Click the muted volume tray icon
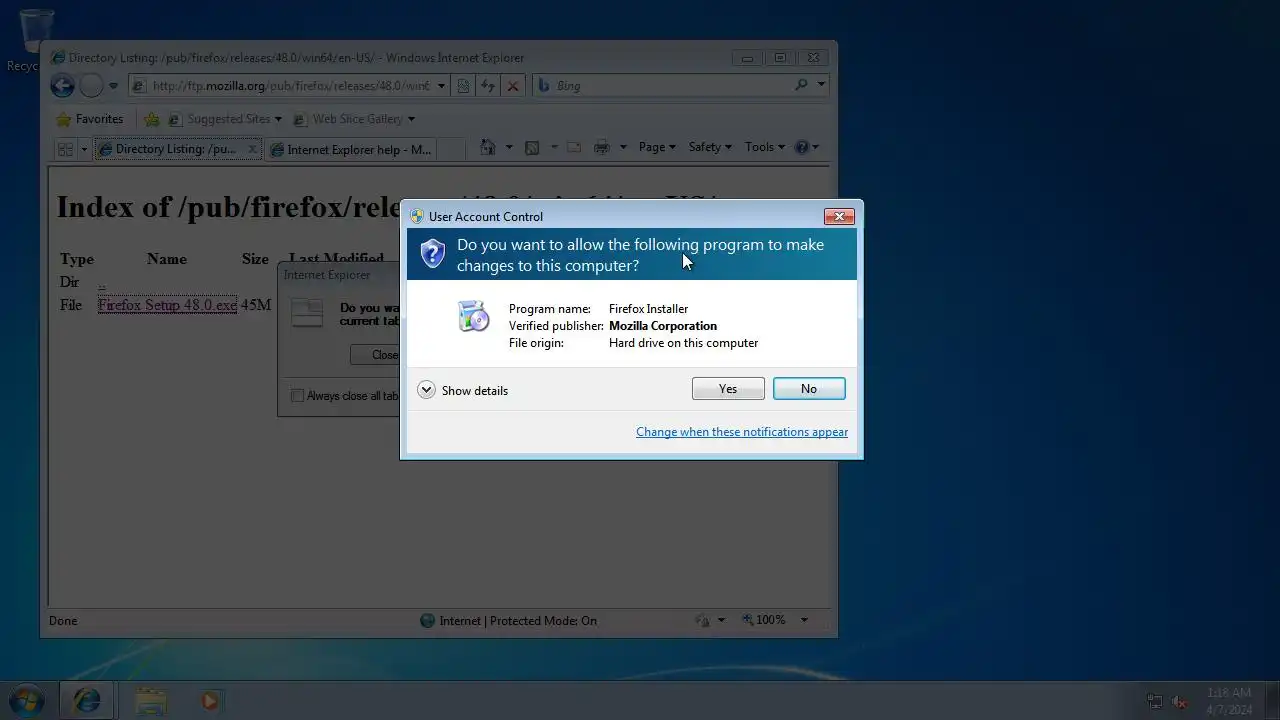This screenshot has width=1280, height=720. [1180, 702]
